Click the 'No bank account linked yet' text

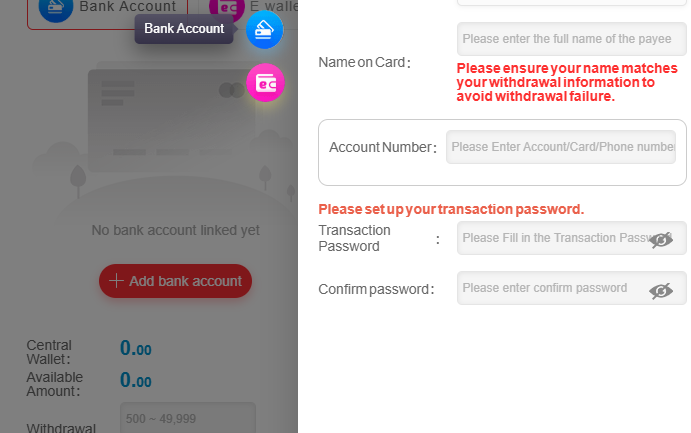(x=175, y=230)
